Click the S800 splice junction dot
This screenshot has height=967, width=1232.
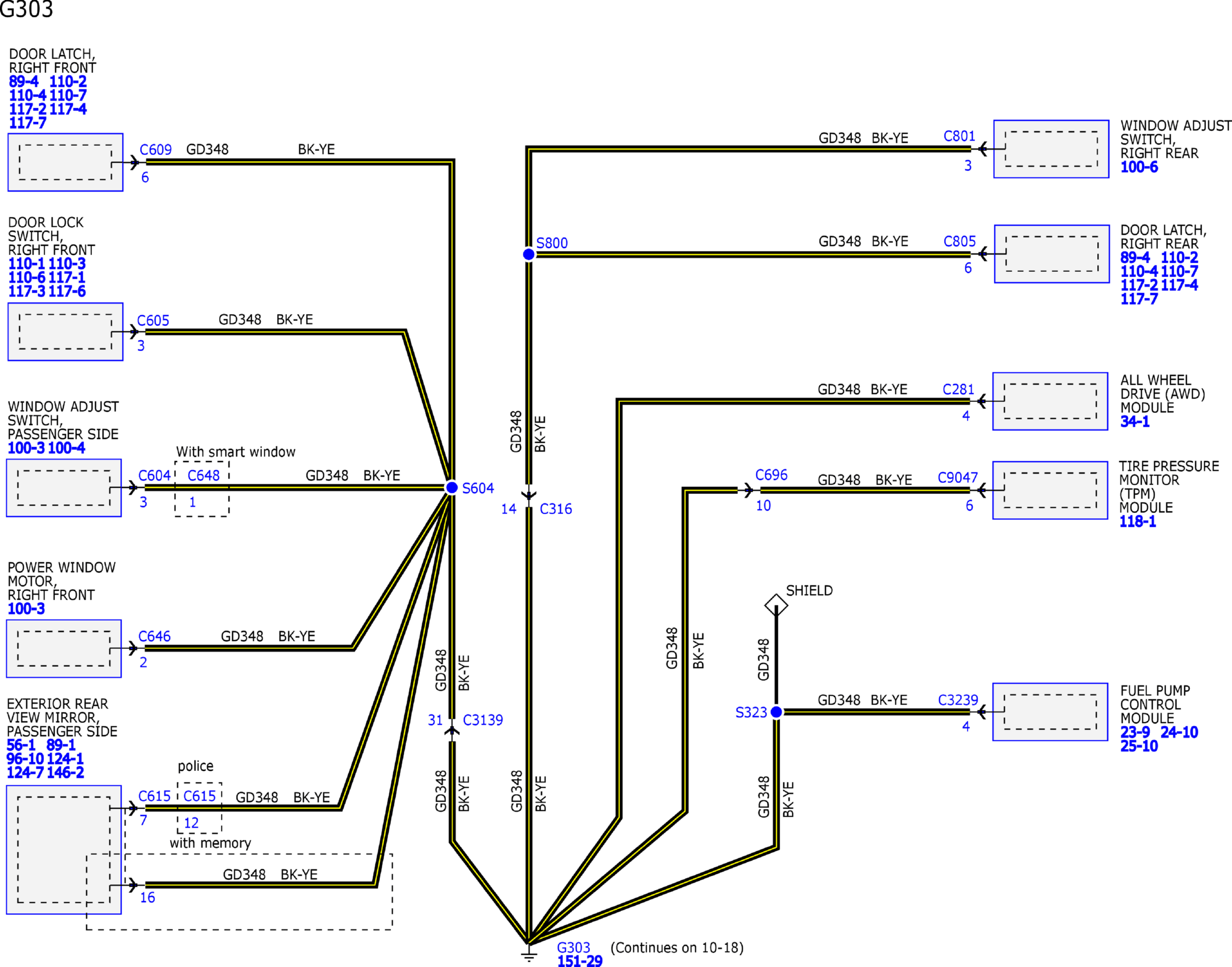tap(529, 254)
